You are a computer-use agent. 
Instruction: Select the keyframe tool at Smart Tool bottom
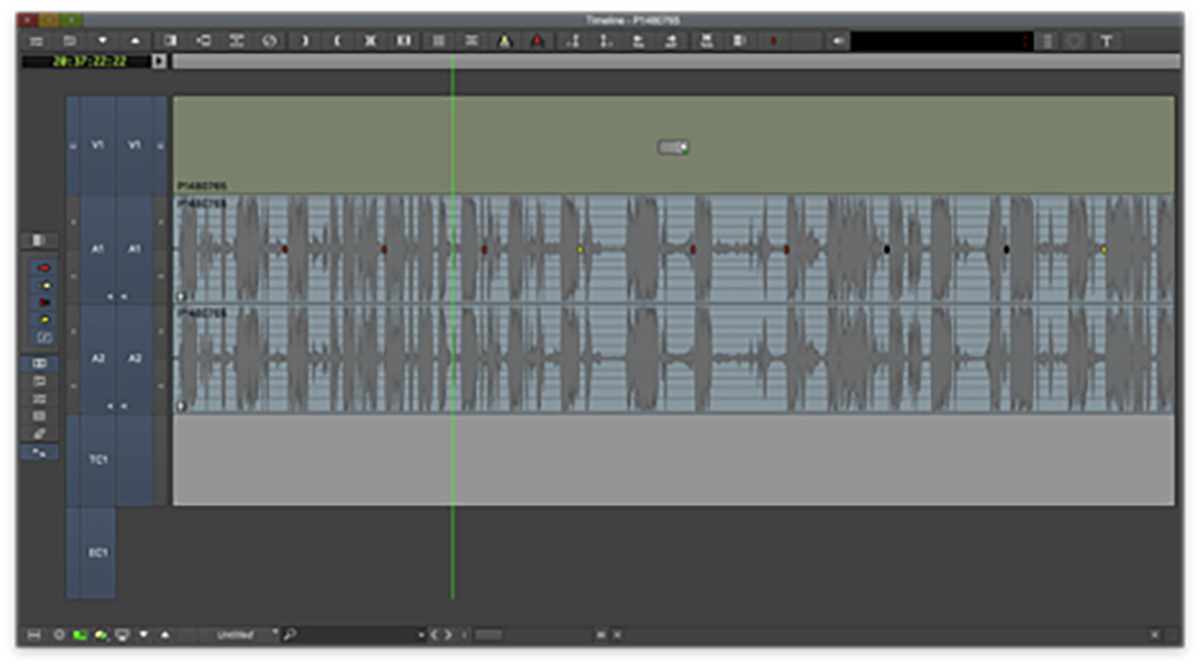43,337
